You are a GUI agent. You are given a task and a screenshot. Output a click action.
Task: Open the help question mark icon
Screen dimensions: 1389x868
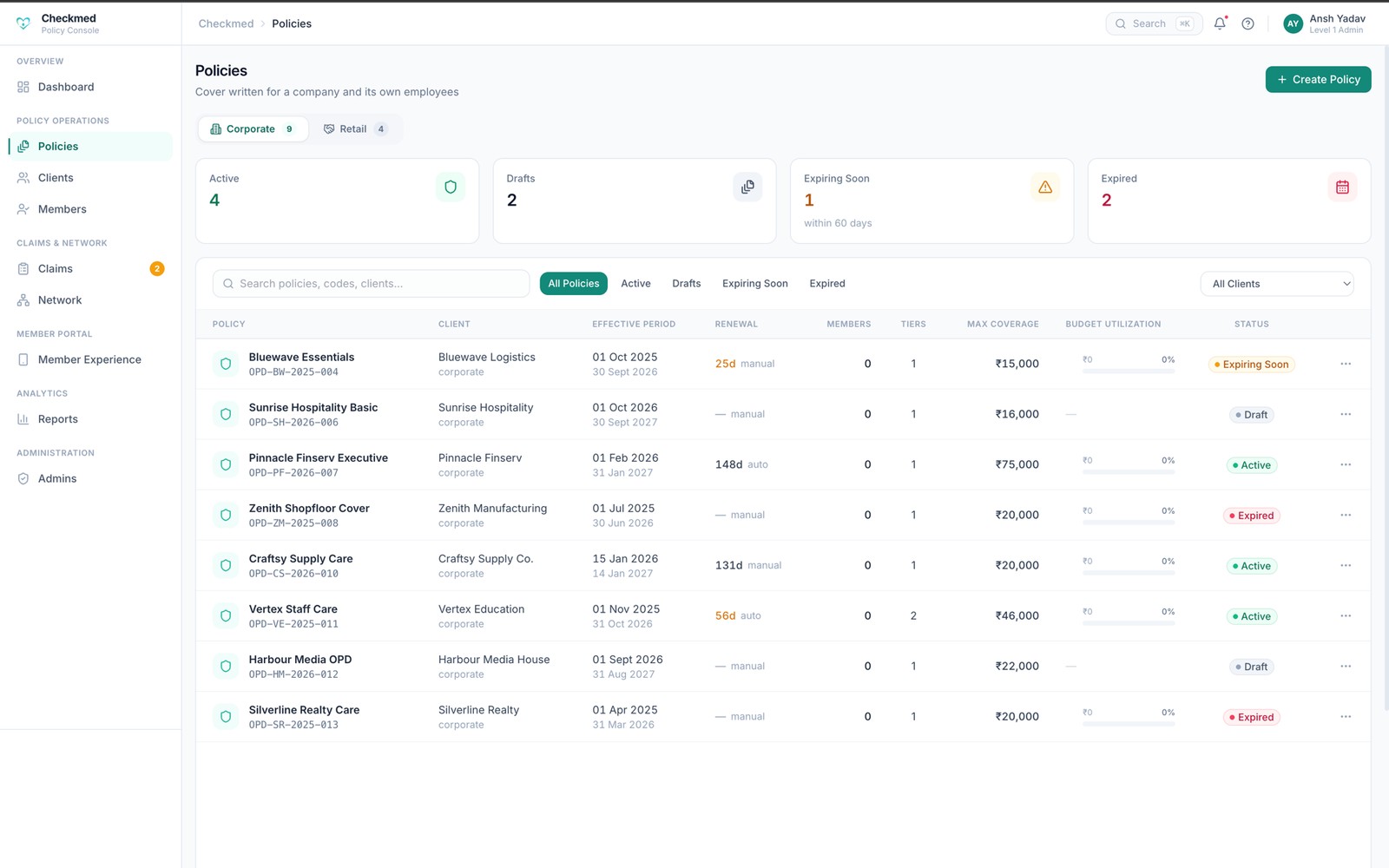pyautogui.click(x=1247, y=23)
